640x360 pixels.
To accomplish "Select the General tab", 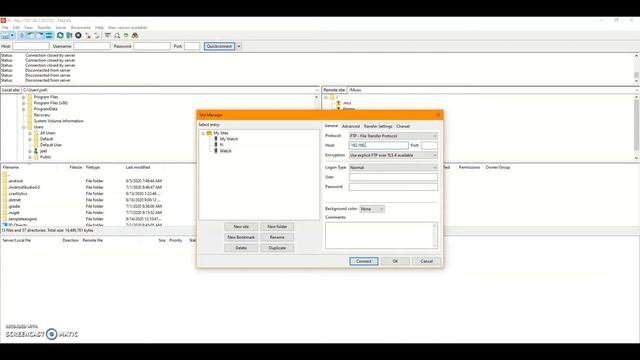I will click(331, 126).
